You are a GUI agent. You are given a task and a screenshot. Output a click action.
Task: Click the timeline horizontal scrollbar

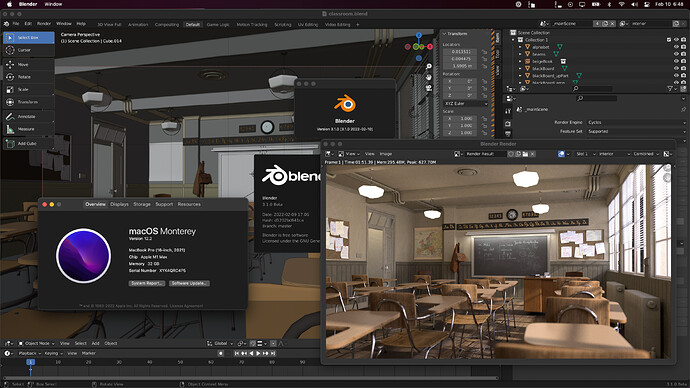(251, 378)
